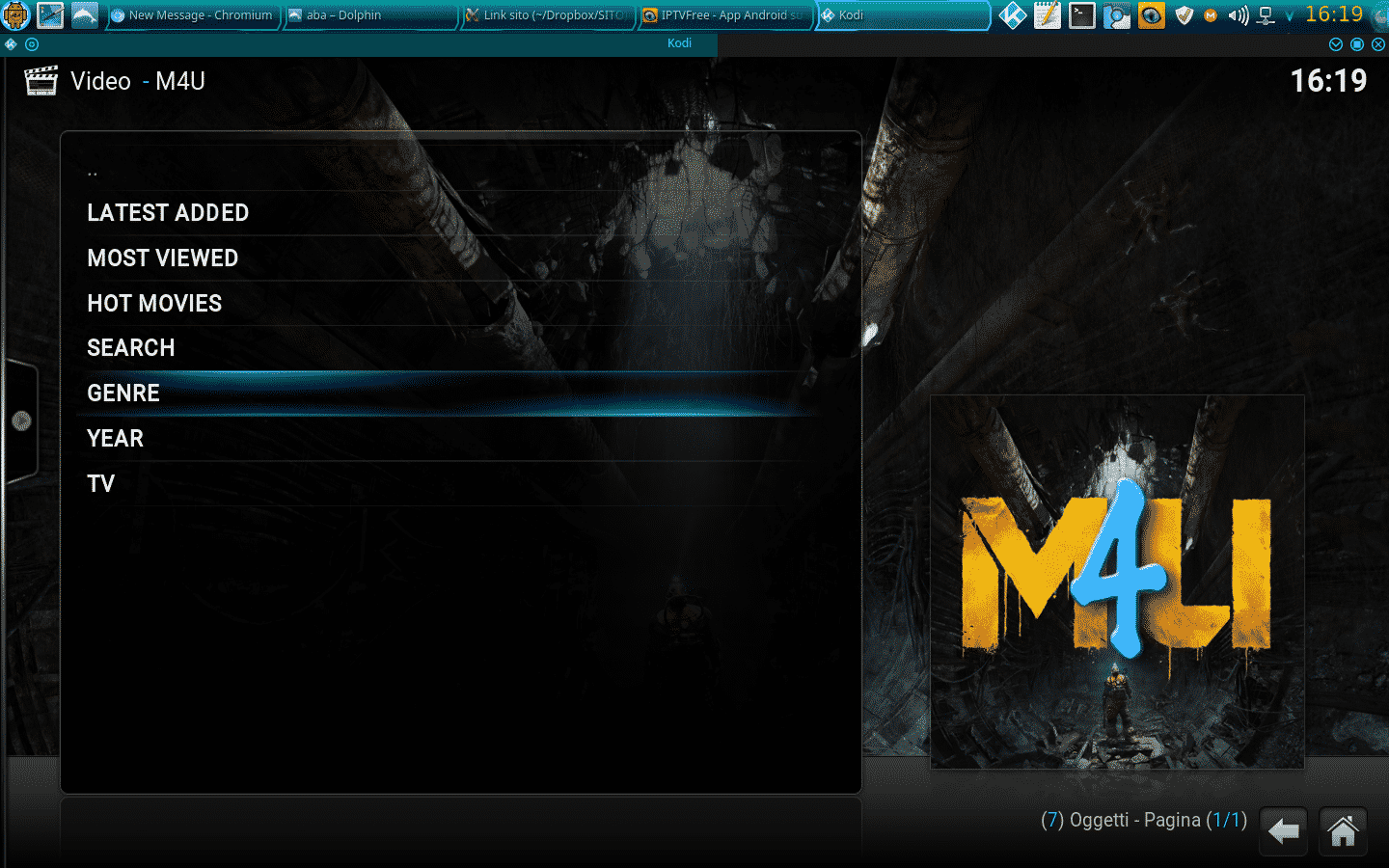
Task: Click the Video clapperboard icon
Action: coord(41,81)
